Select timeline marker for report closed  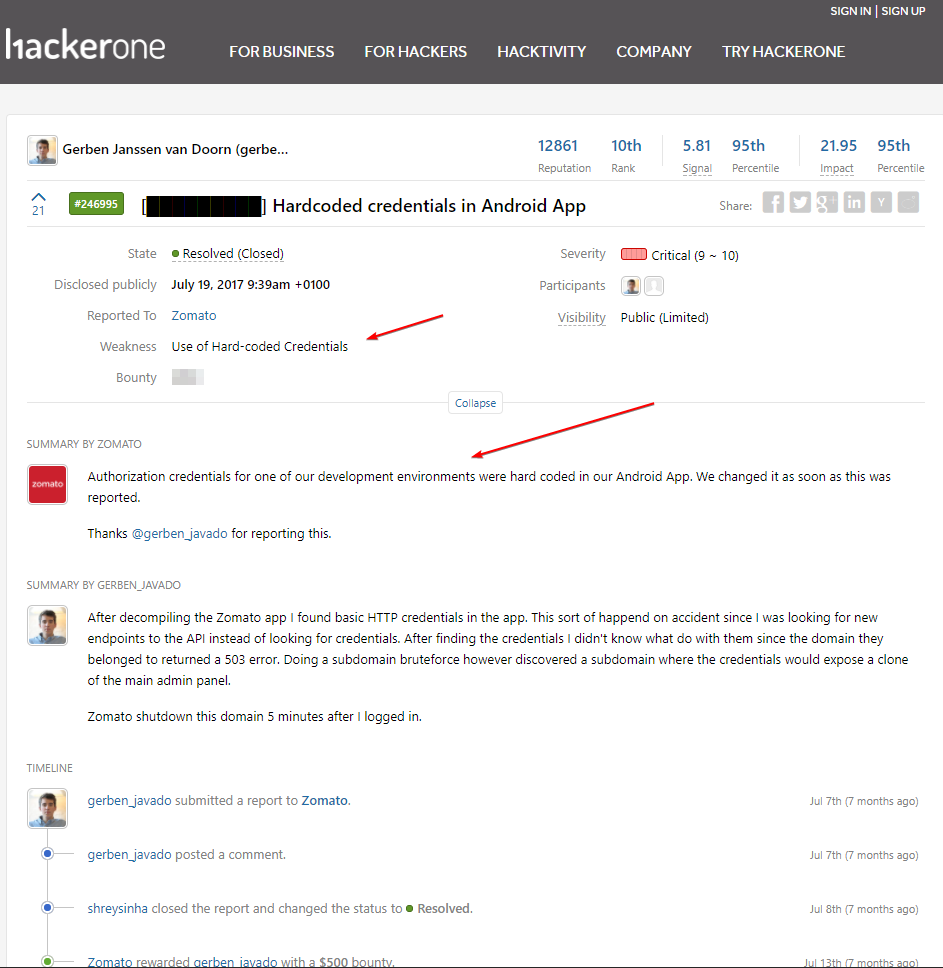point(48,908)
